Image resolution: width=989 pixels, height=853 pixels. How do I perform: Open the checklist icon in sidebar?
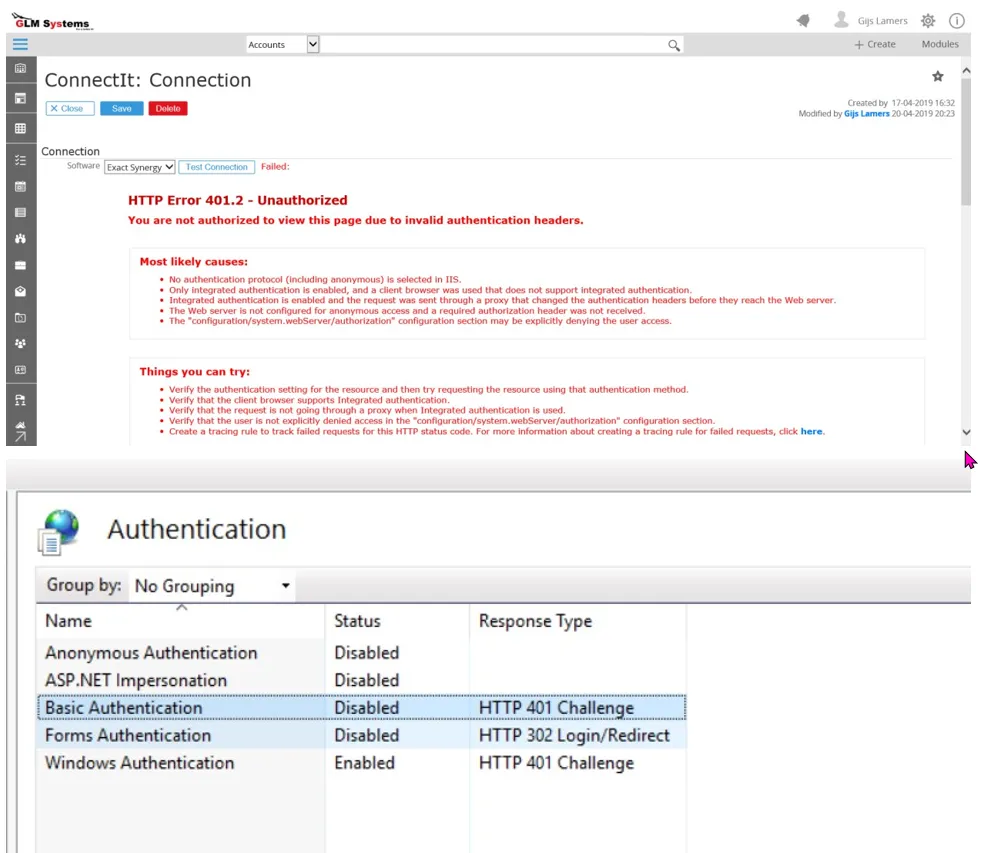coord(20,160)
